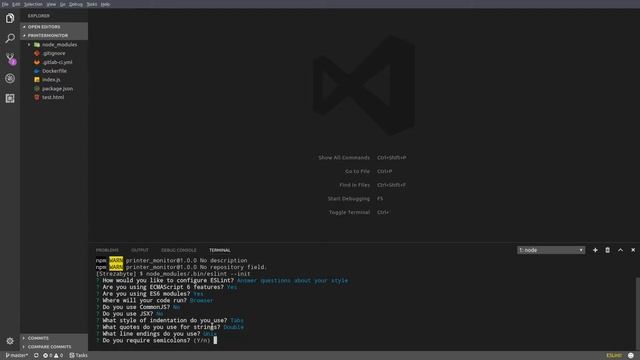Open test.html in the explorer

coord(54,97)
